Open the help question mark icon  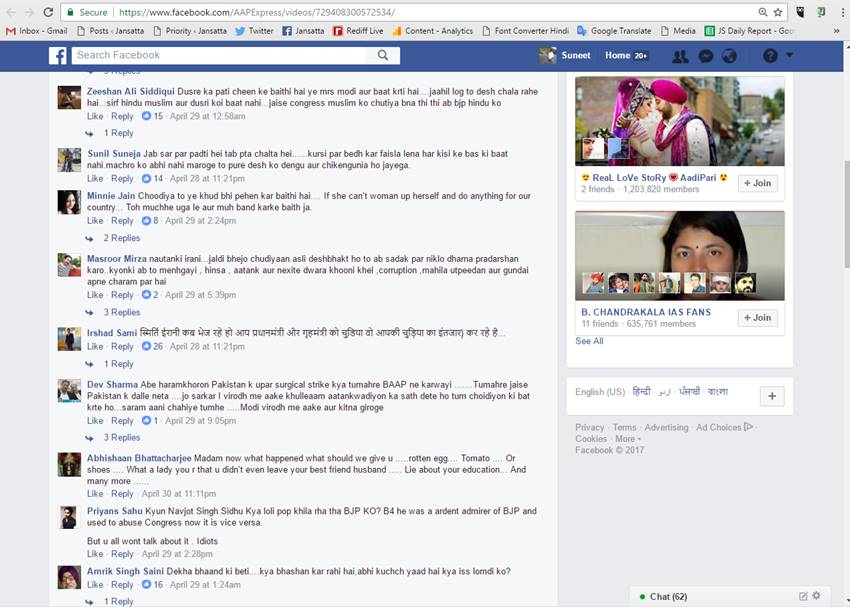(770, 56)
